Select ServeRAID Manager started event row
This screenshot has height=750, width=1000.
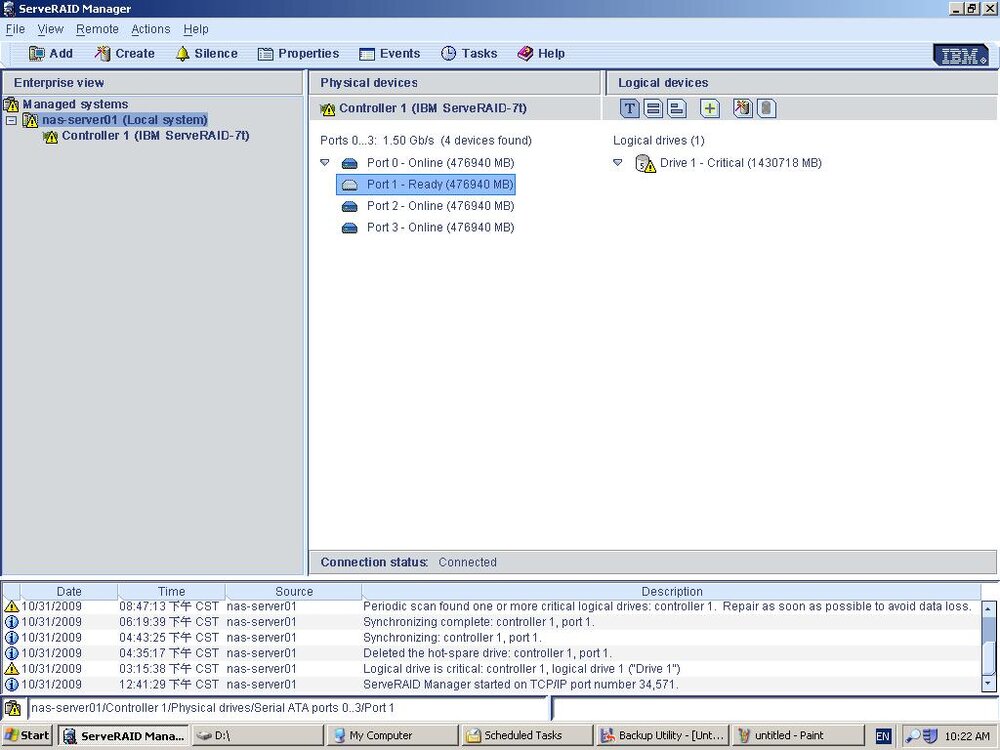(492, 684)
